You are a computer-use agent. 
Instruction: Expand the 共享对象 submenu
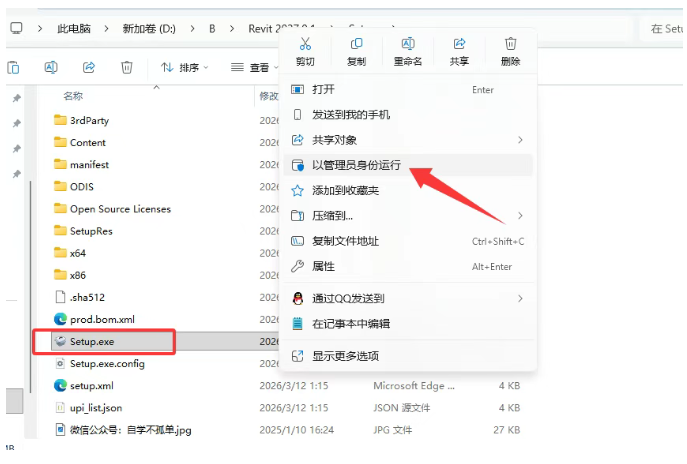(334, 140)
